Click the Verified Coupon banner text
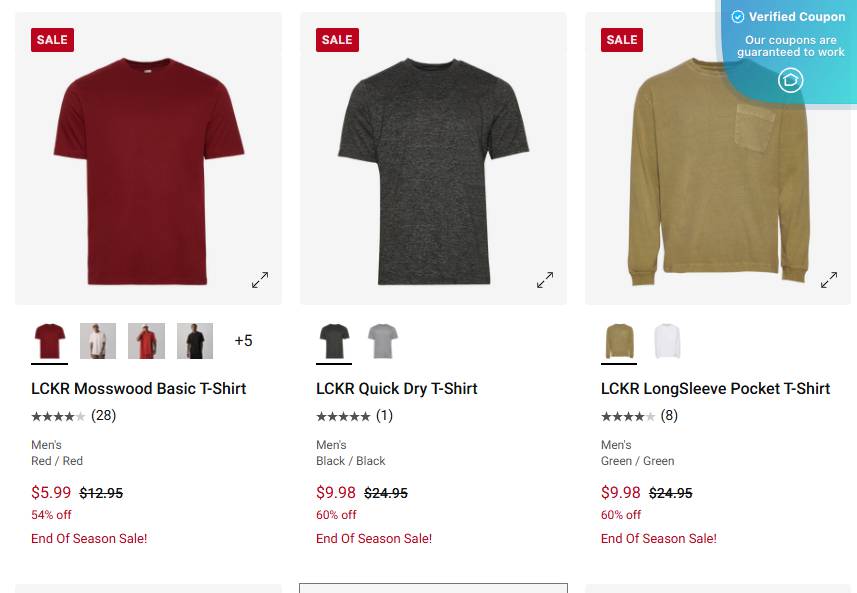Screen dimensions: 857x593 (797, 16)
